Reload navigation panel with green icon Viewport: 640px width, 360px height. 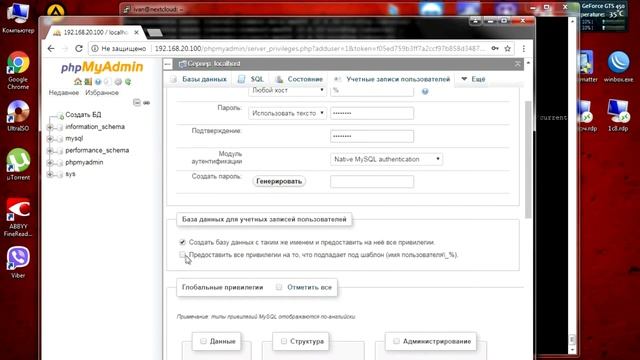point(128,82)
